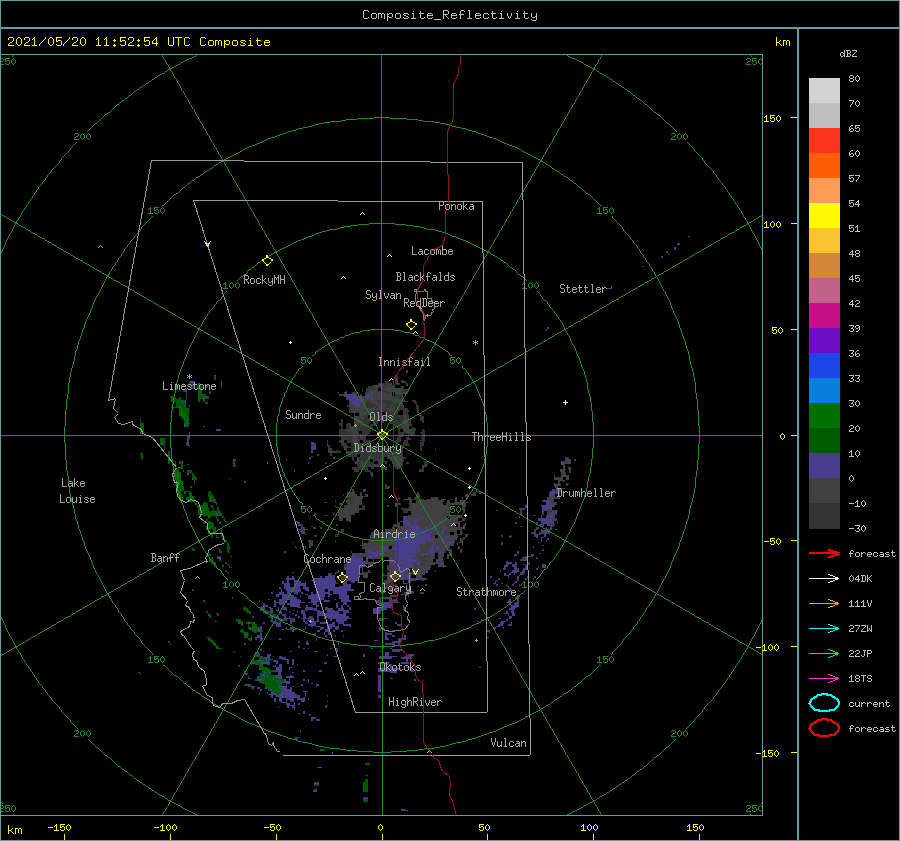
Task: Click the Blackfalds city label
Action: (x=425, y=277)
